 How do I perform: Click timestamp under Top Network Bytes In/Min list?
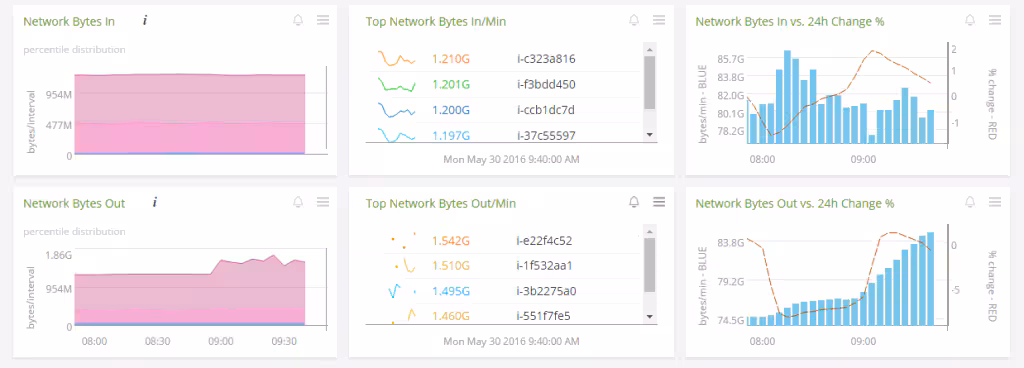(511, 159)
